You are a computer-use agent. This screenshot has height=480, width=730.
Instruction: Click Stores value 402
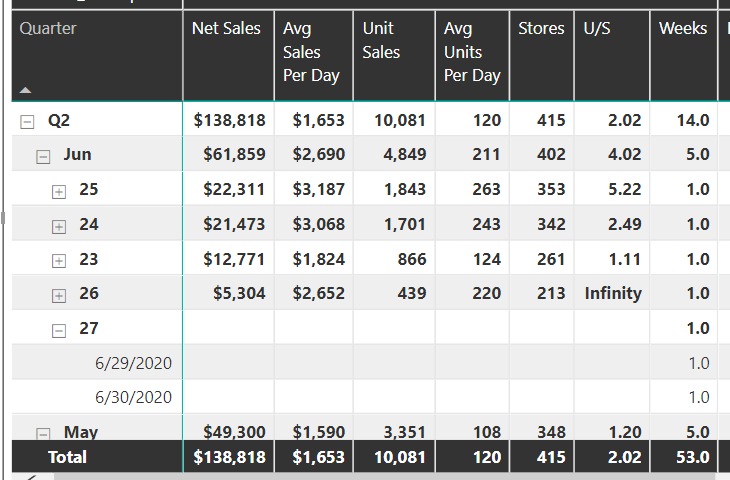pyautogui.click(x=551, y=154)
